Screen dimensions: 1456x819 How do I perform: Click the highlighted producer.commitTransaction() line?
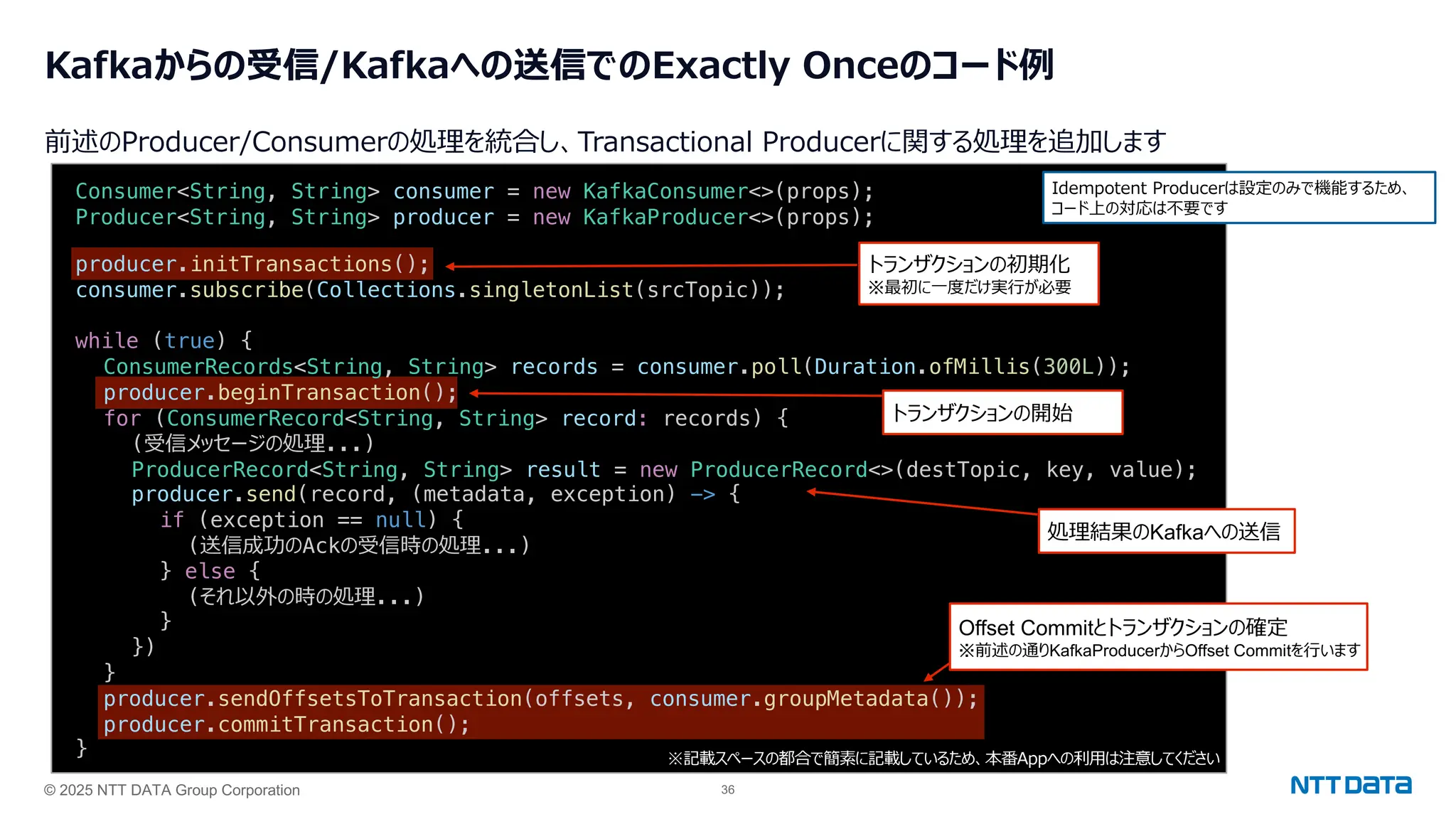pyautogui.click(x=287, y=724)
